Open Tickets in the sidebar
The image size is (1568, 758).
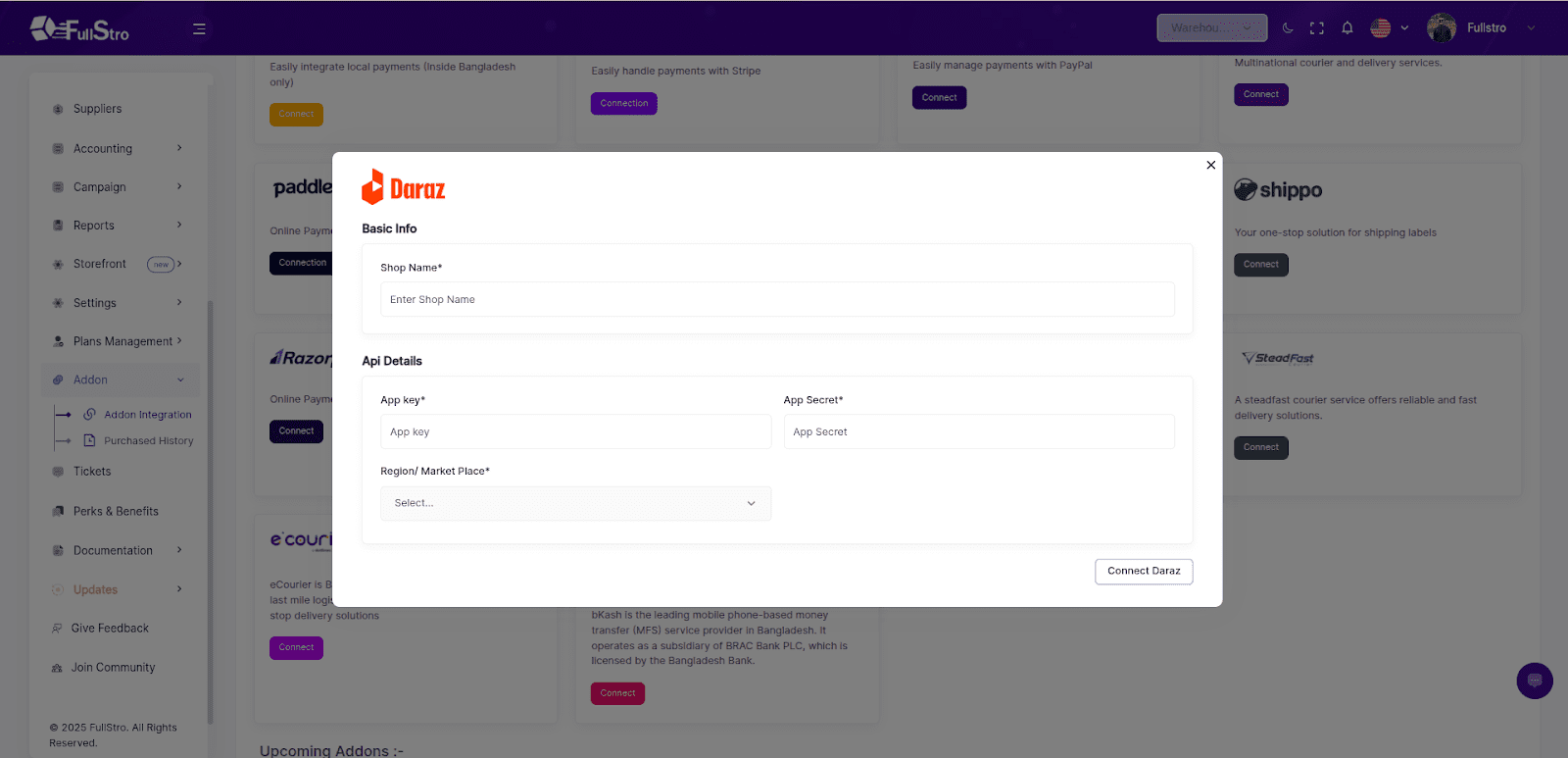tap(92, 472)
